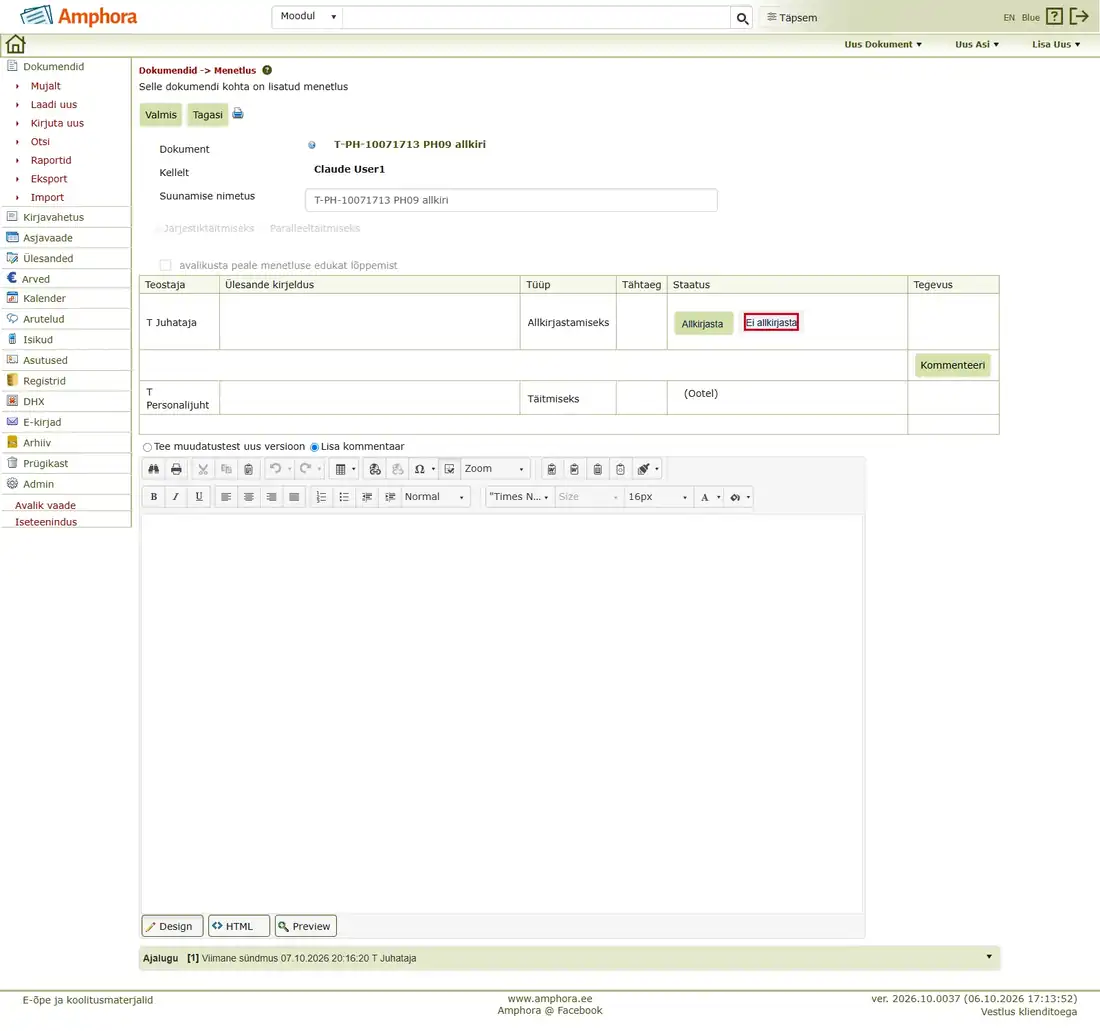Open Find and Replace binoculars tool
The width and height of the screenshot is (1100, 1031).
[x=154, y=469]
